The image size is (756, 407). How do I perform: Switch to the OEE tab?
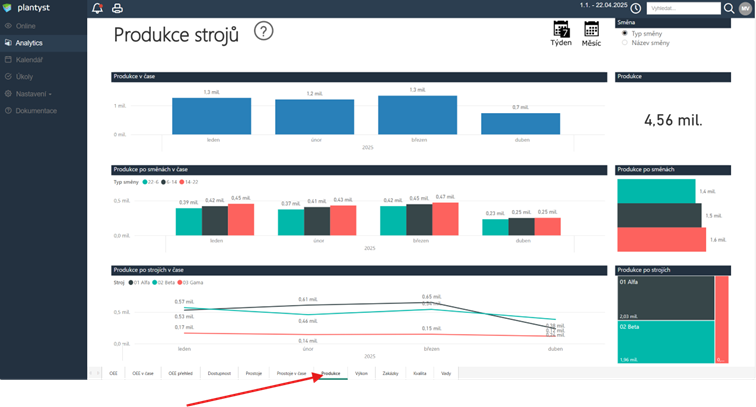113,373
